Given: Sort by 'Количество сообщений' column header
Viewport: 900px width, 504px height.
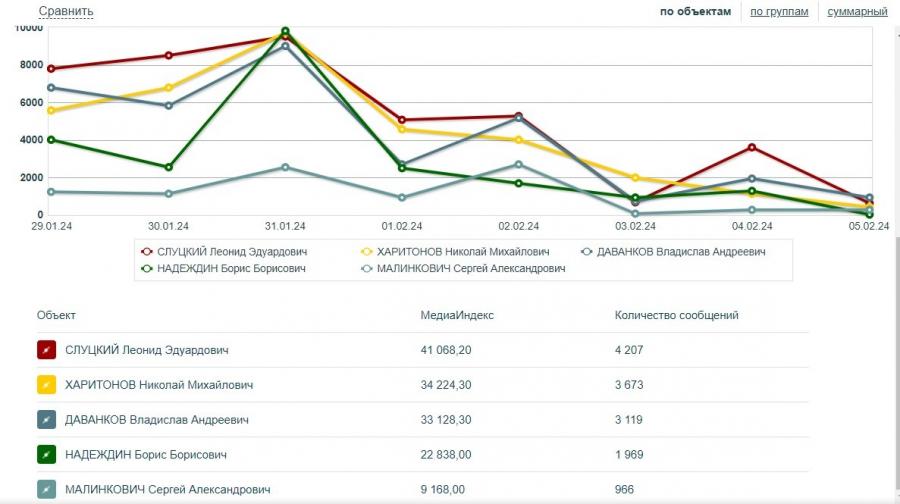Looking at the screenshot, I should coord(676,315).
